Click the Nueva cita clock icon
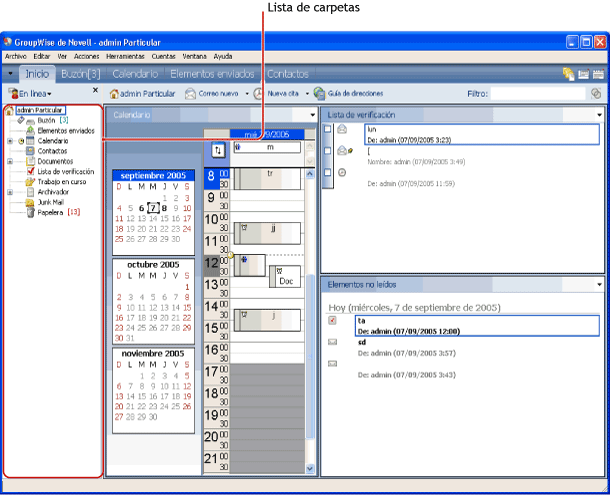 click(259, 94)
